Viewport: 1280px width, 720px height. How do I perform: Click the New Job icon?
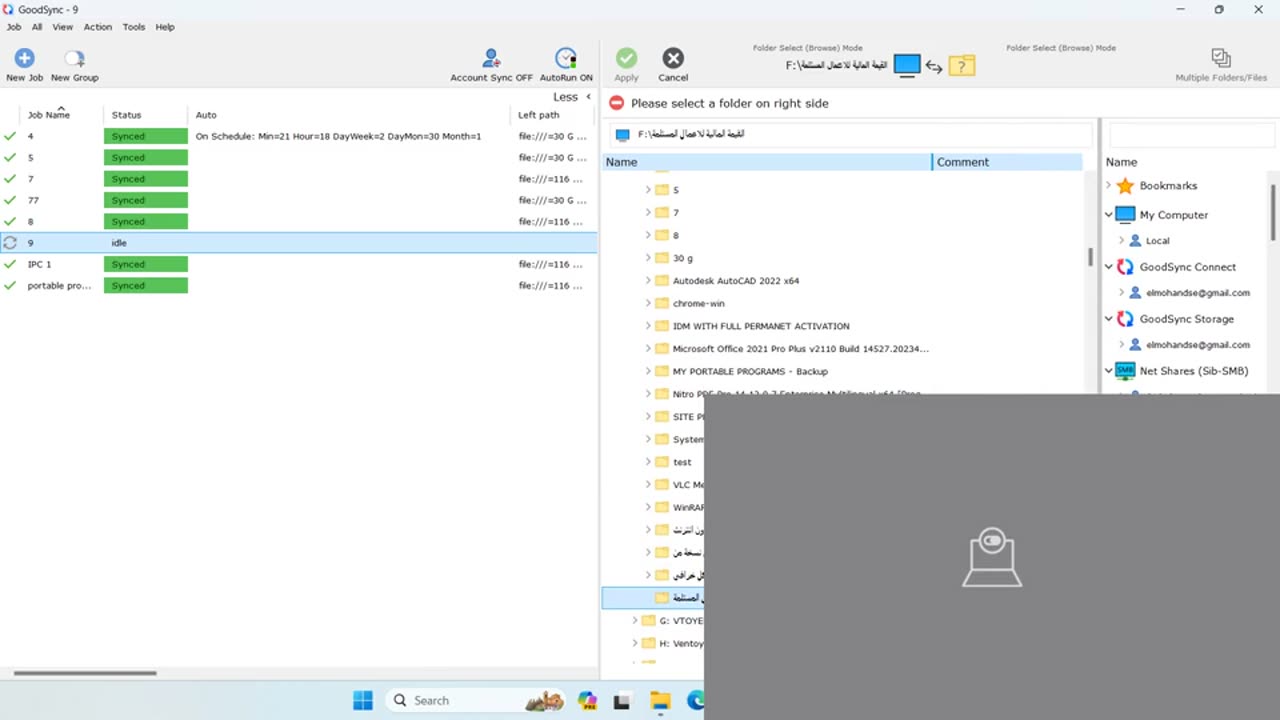pyautogui.click(x=24, y=58)
